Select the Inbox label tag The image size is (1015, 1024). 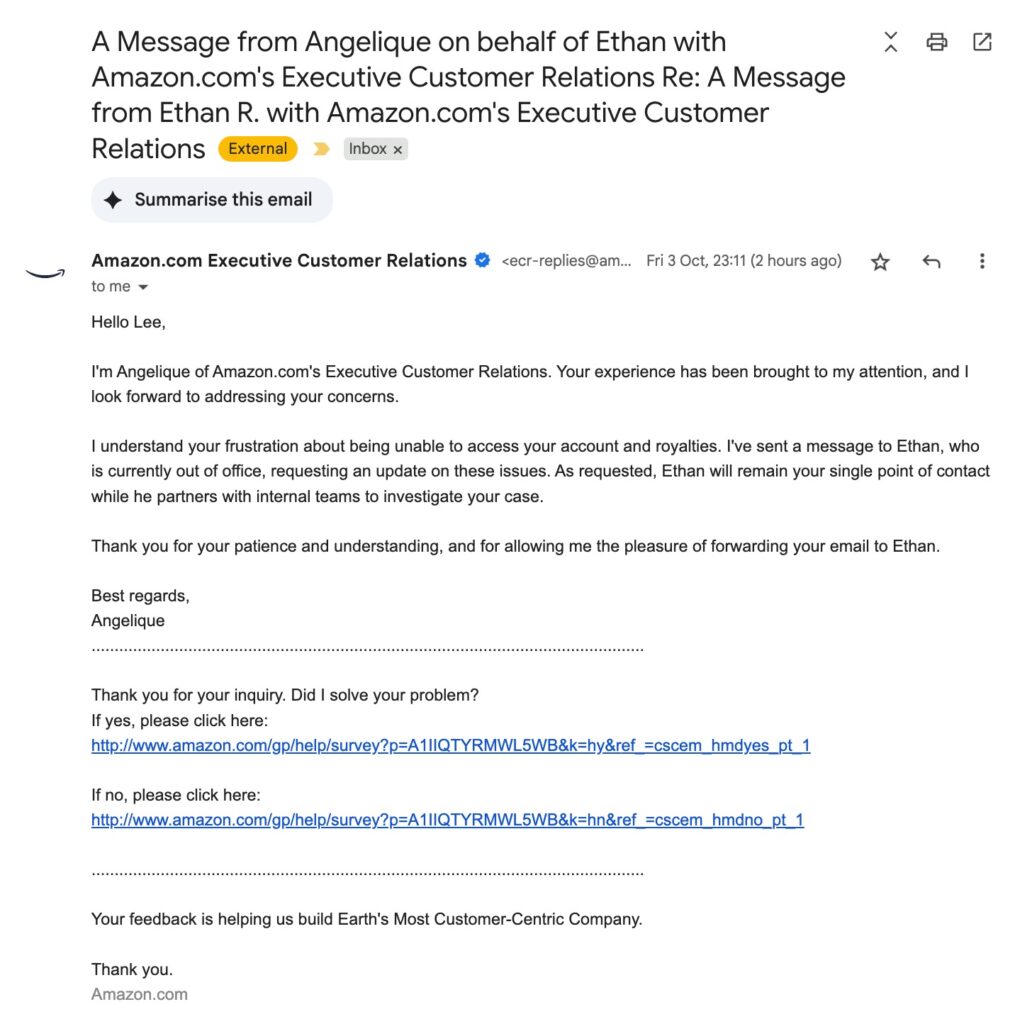[366, 148]
